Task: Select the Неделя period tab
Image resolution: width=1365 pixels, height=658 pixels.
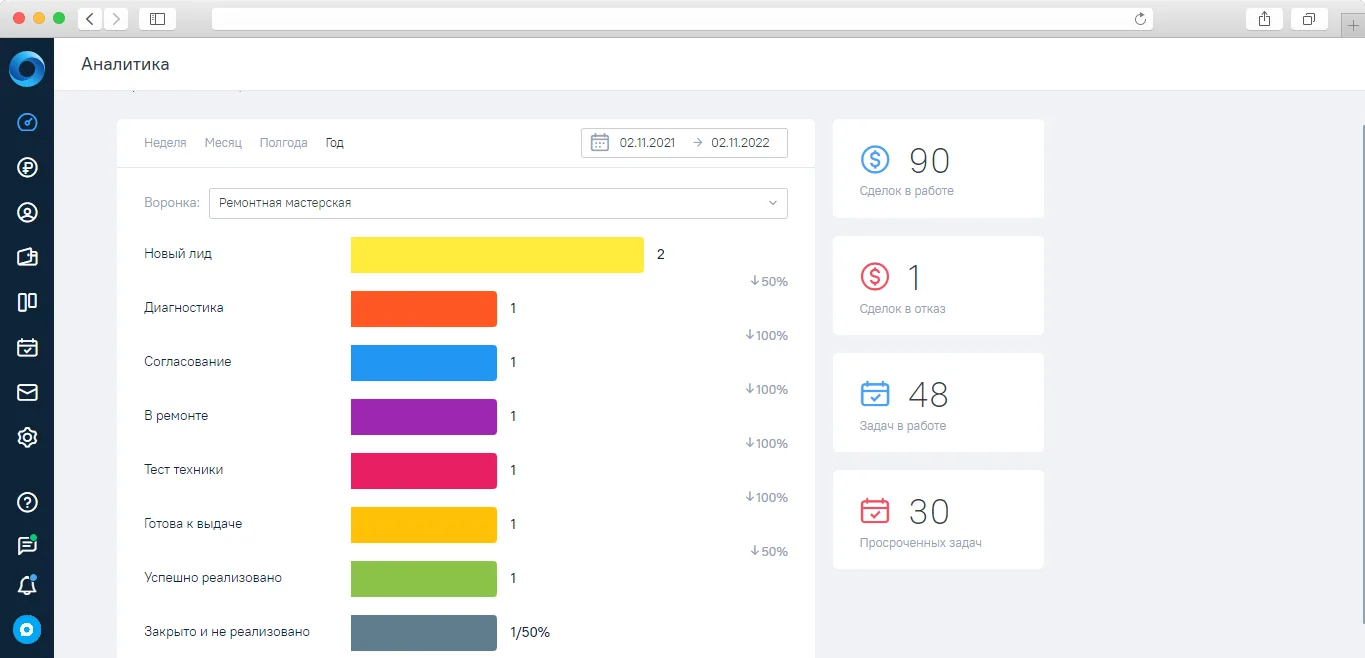Action: point(165,143)
